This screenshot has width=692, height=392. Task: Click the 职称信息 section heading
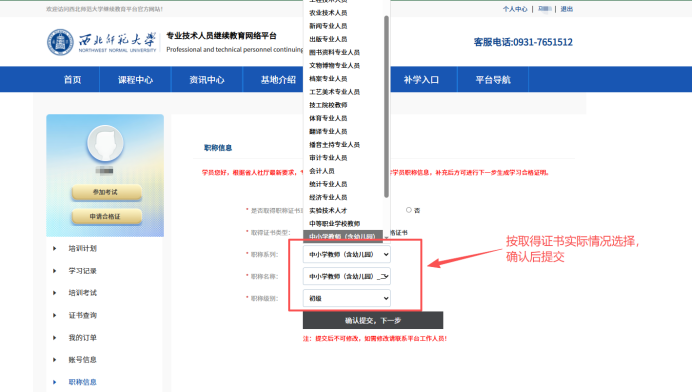coord(218,148)
